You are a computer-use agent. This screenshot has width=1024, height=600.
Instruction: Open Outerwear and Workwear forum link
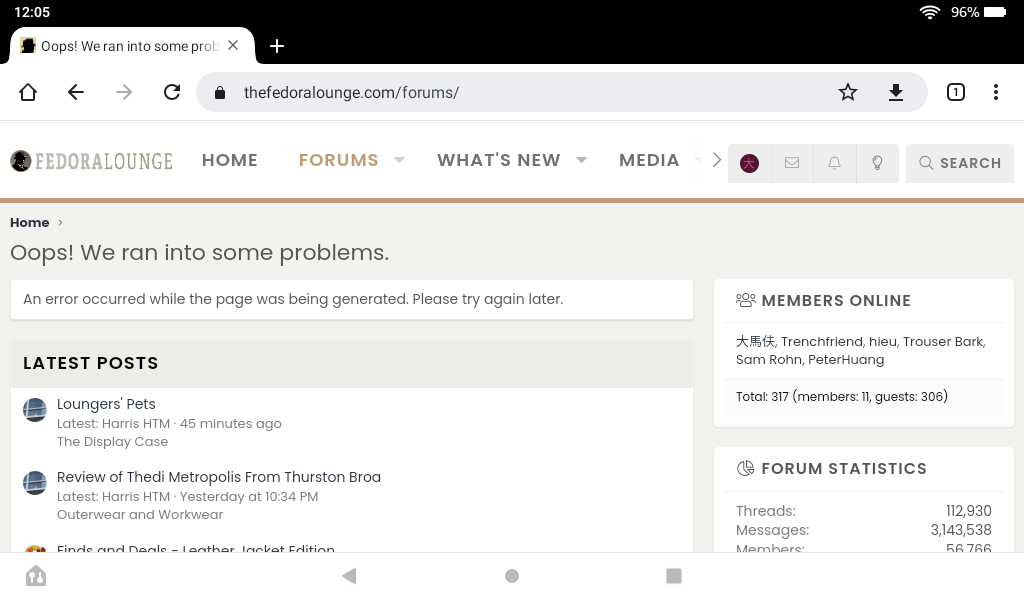tap(140, 514)
